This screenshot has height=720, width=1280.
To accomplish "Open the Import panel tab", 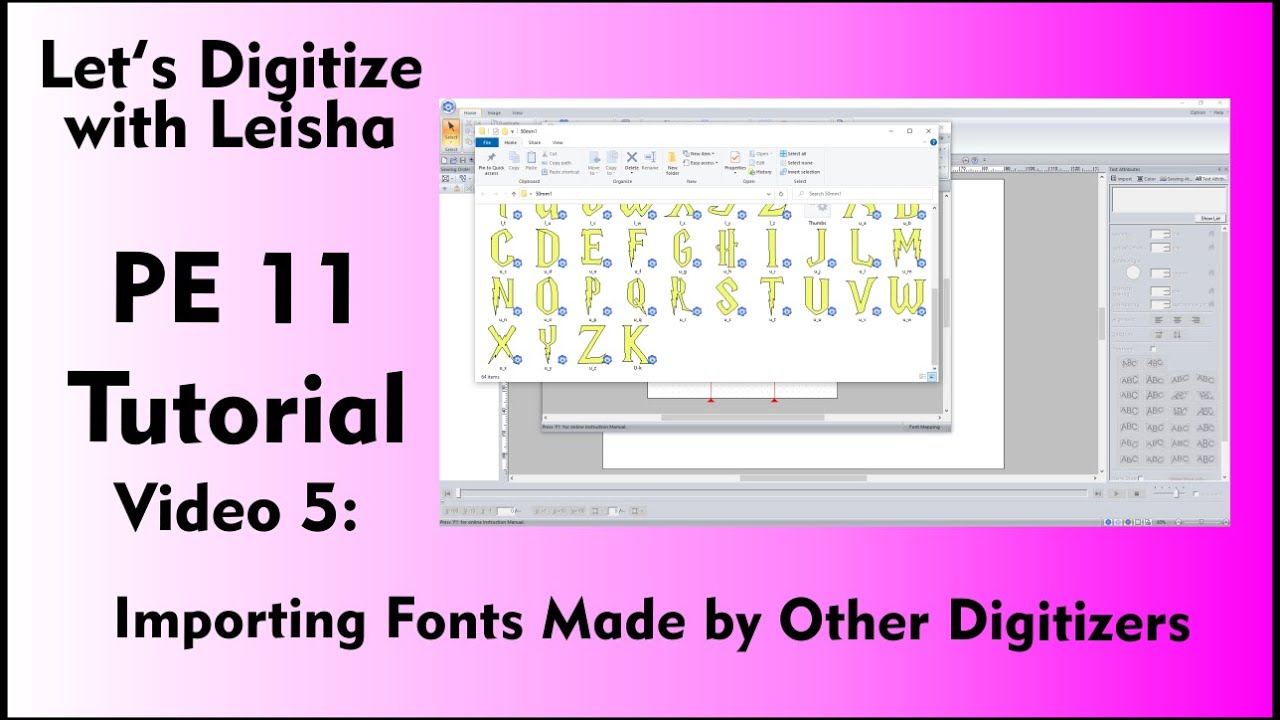I will tap(1121, 179).
